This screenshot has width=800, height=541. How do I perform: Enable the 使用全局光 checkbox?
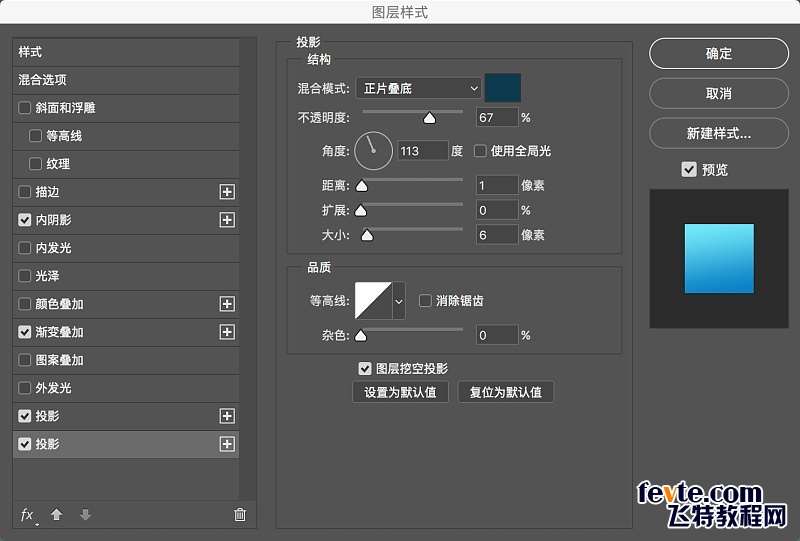pyautogui.click(x=480, y=151)
